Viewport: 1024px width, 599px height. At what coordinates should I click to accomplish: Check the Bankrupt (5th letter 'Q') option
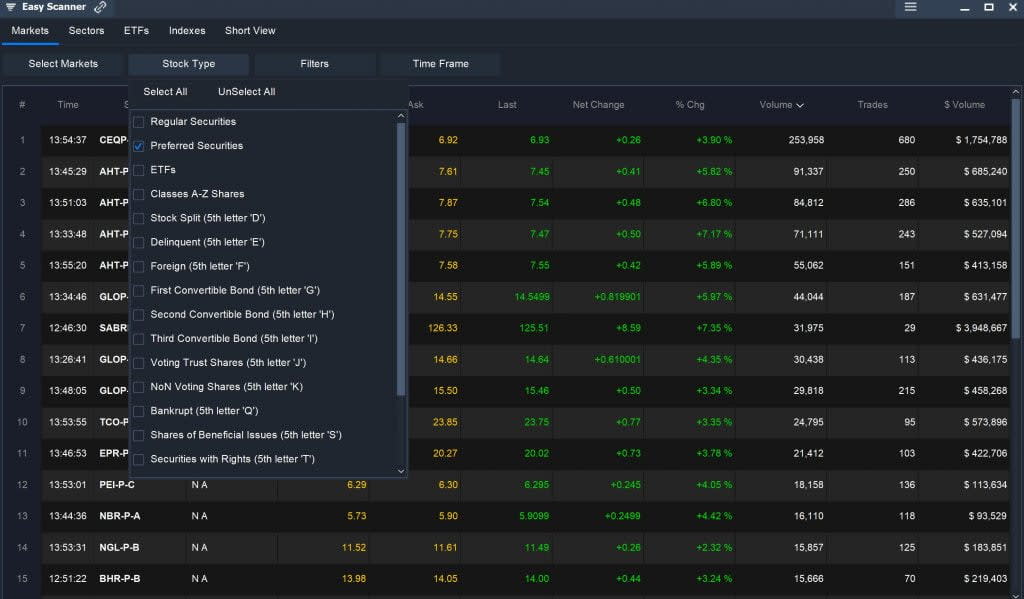click(x=138, y=410)
